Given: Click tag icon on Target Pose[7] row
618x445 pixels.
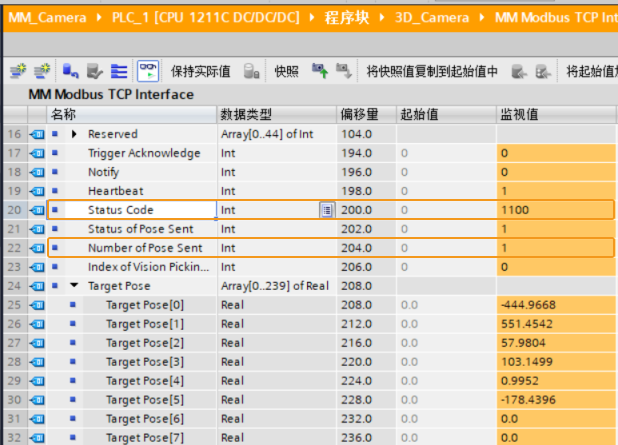Looking at the screenshot, I should 37,438.
